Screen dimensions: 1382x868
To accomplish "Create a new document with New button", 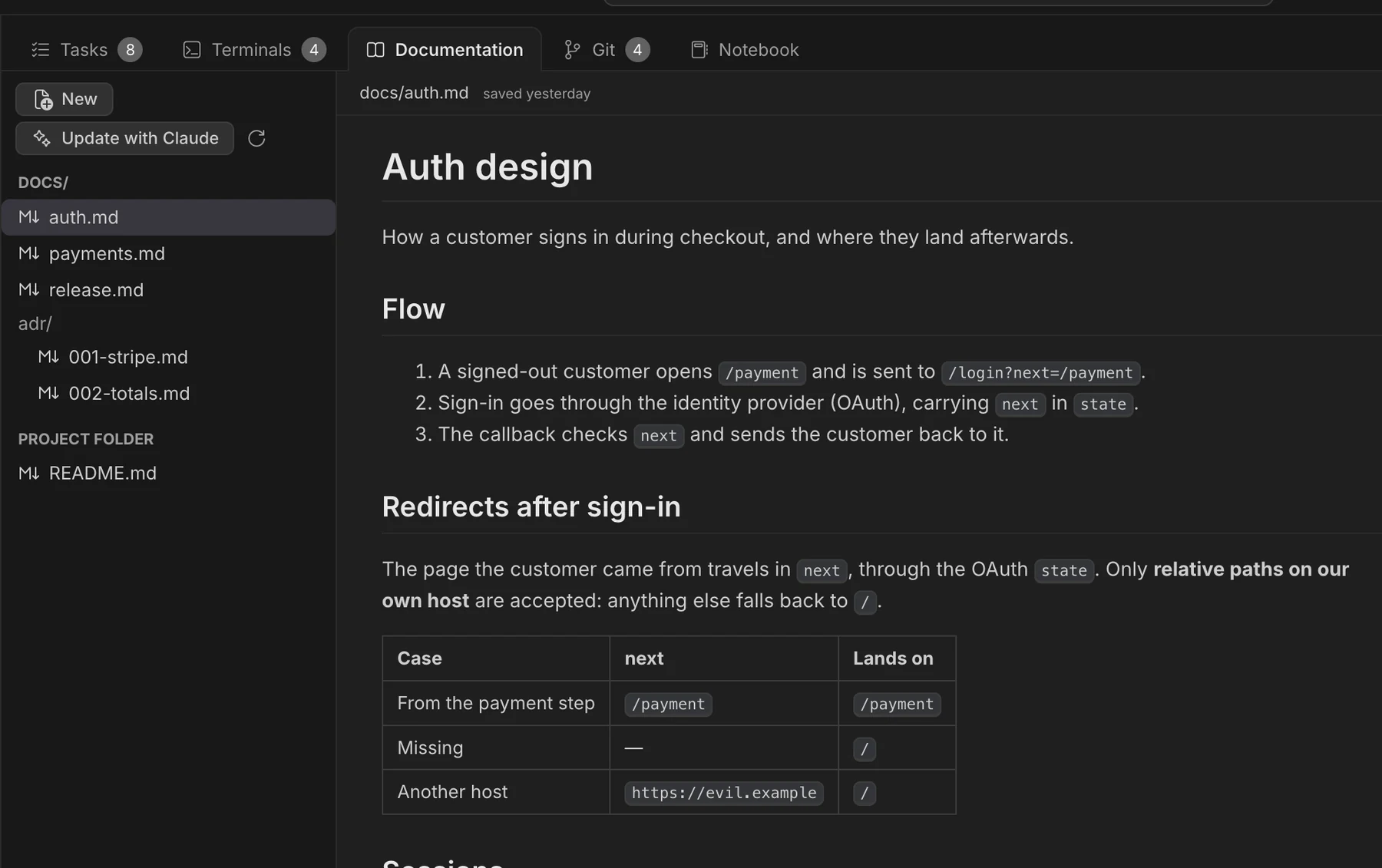I will click(x=64, y=99).
